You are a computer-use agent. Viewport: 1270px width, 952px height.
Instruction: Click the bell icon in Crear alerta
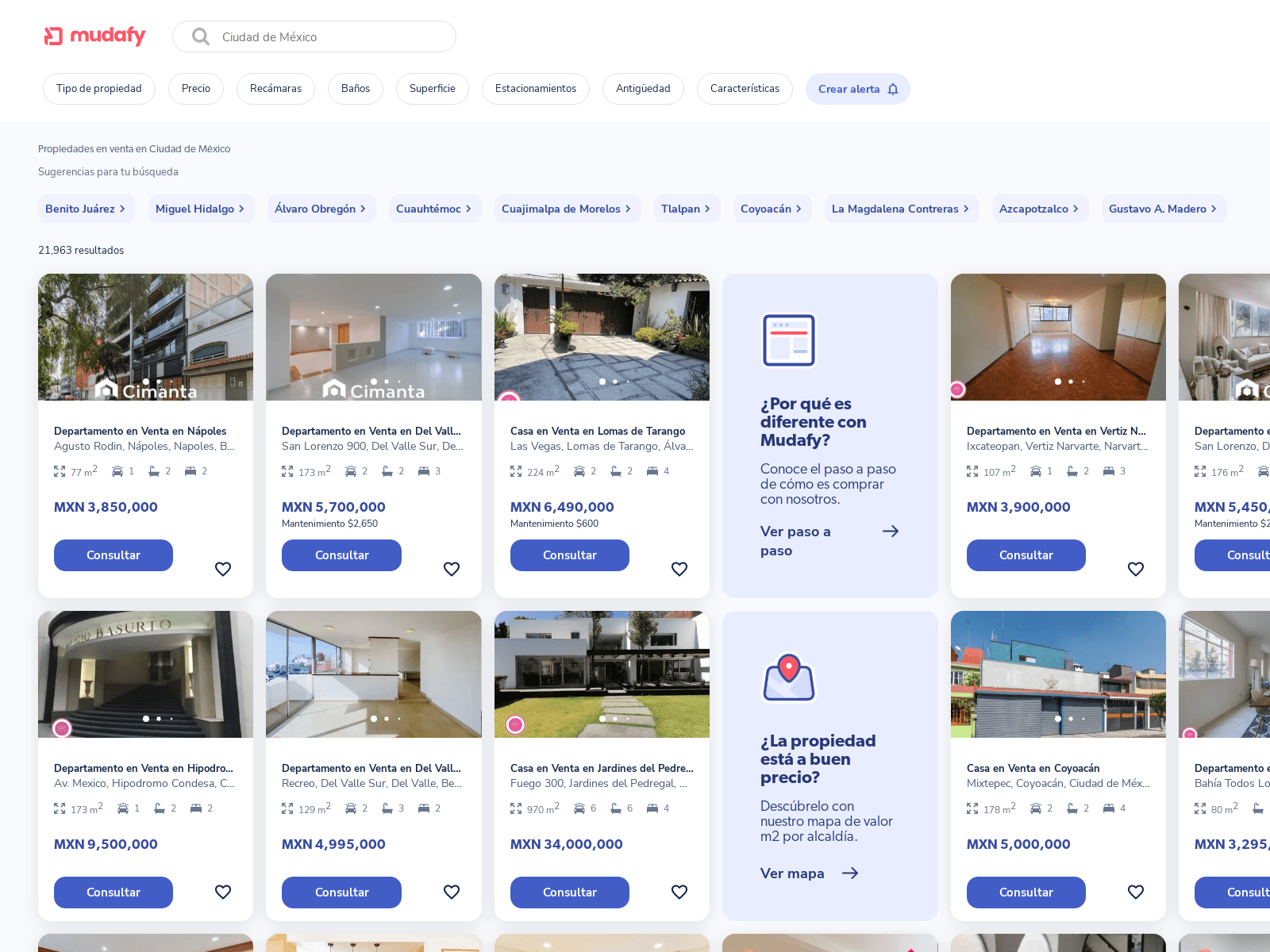pyautogui.click(x=893, y=89)
